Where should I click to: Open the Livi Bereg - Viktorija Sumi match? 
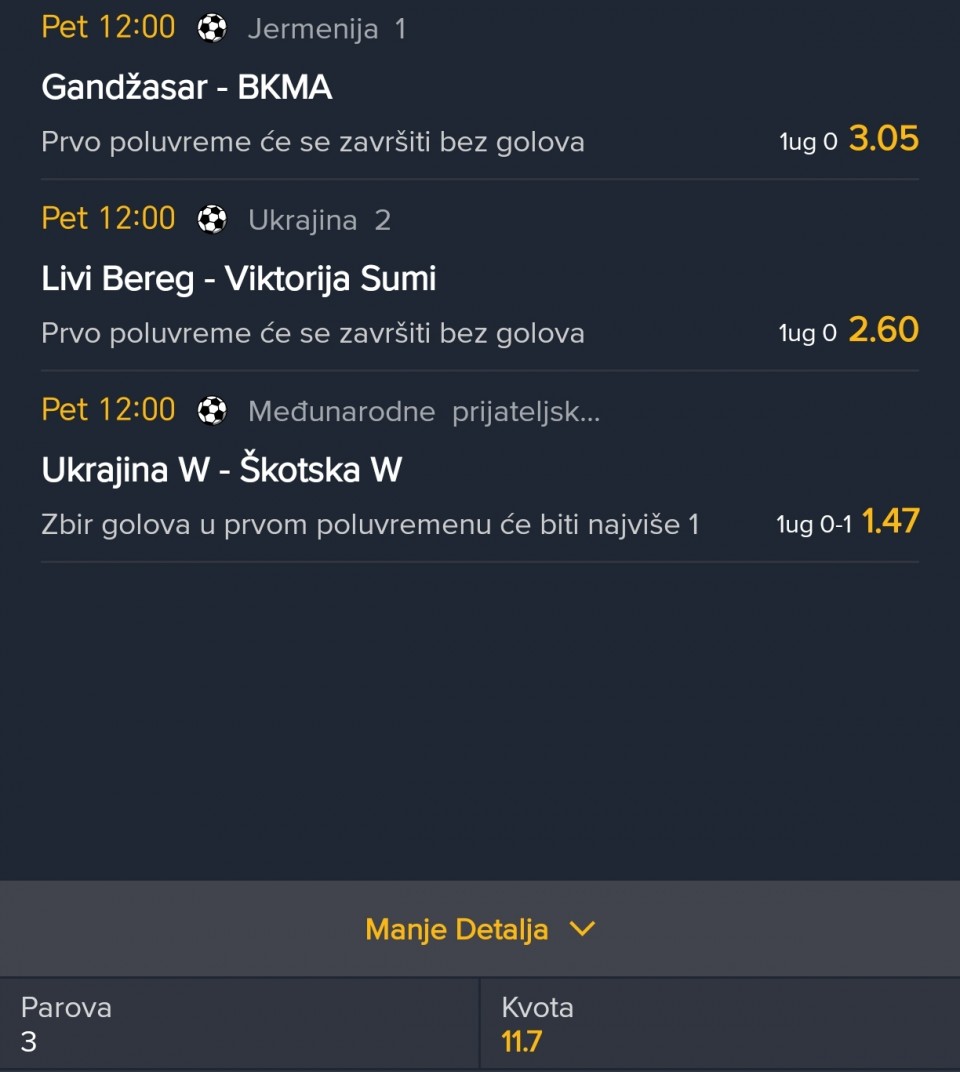pyautogui.click(x=239, y=279)
